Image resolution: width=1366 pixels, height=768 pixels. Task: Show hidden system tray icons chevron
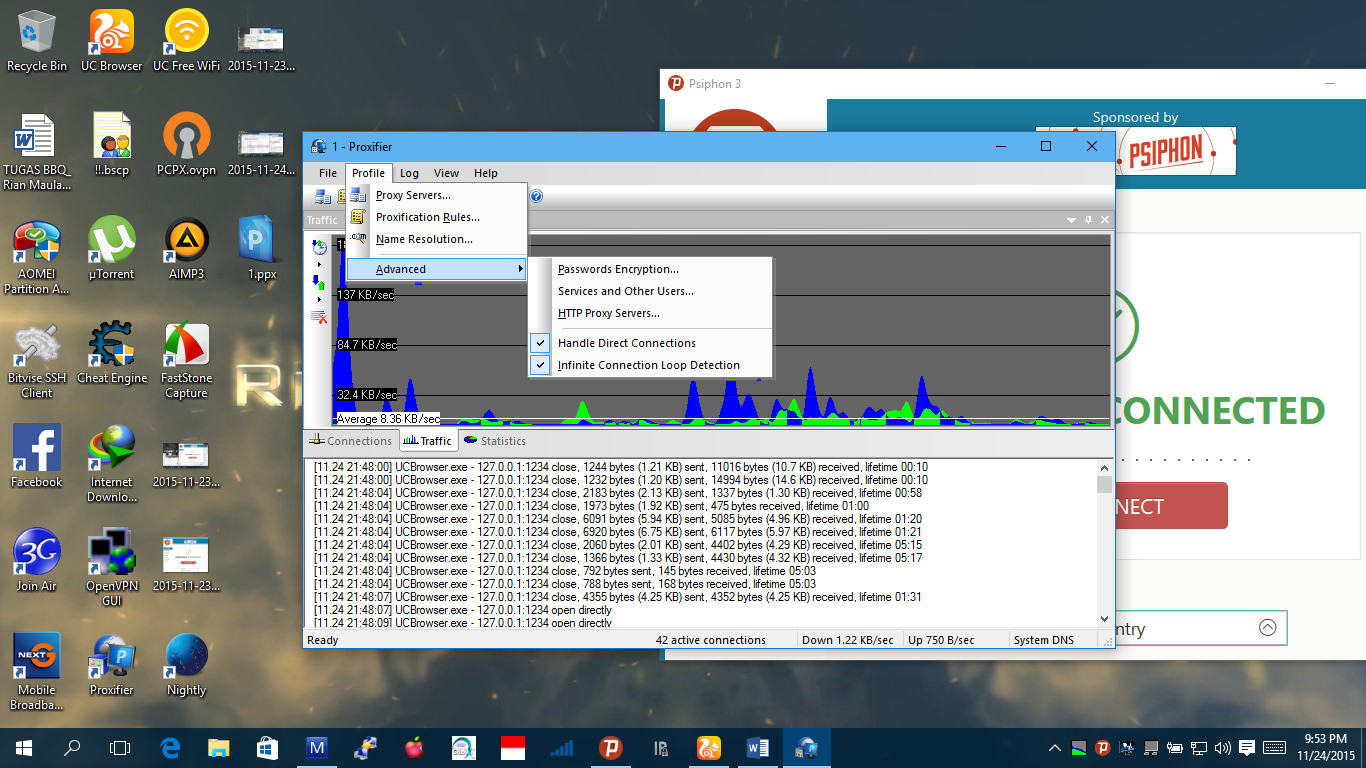pyautogui.click(x=1054, y=748)
